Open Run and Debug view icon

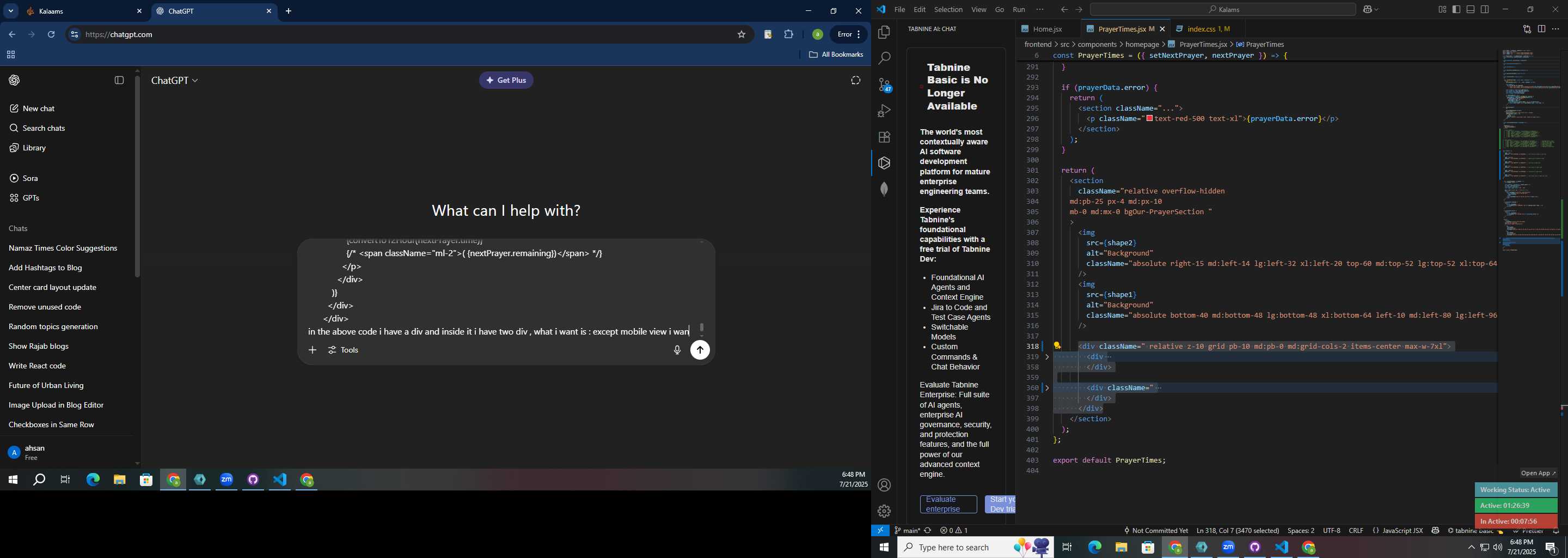pos(884,111)
